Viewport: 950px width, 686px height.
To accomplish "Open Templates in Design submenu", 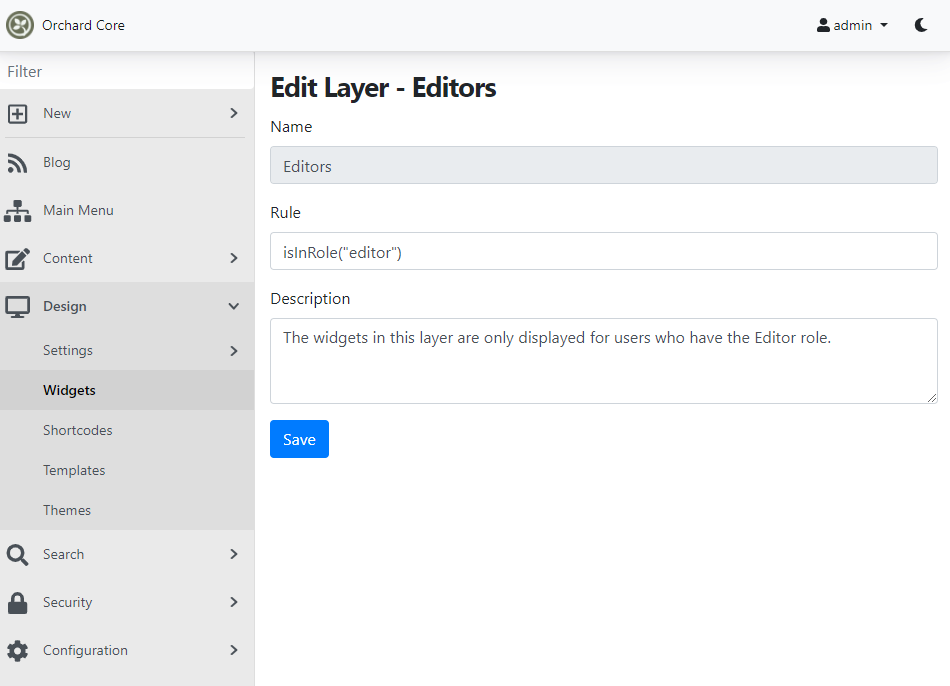I will point(127,470).
